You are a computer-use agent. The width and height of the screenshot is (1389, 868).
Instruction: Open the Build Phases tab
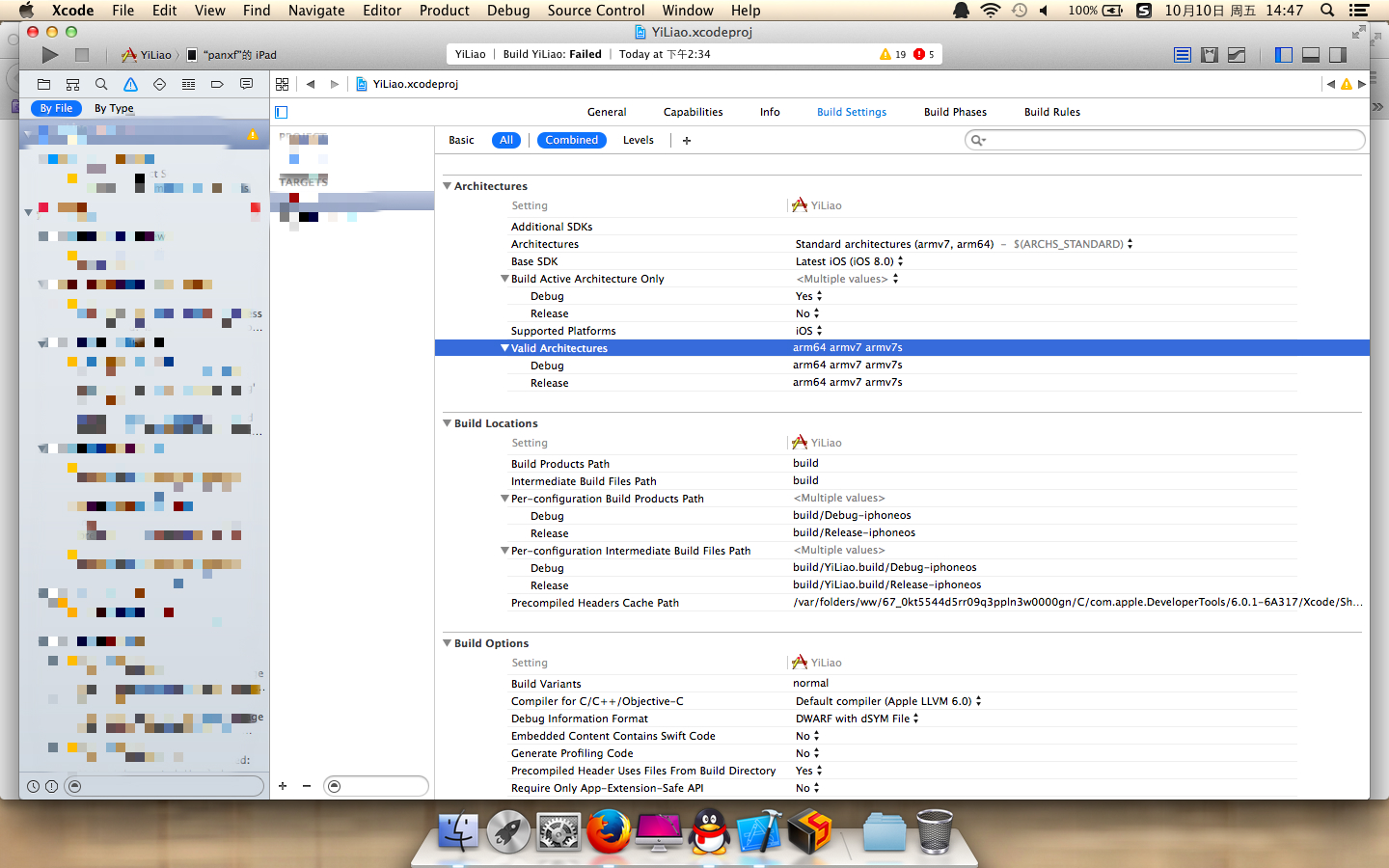tap(955, 112)
